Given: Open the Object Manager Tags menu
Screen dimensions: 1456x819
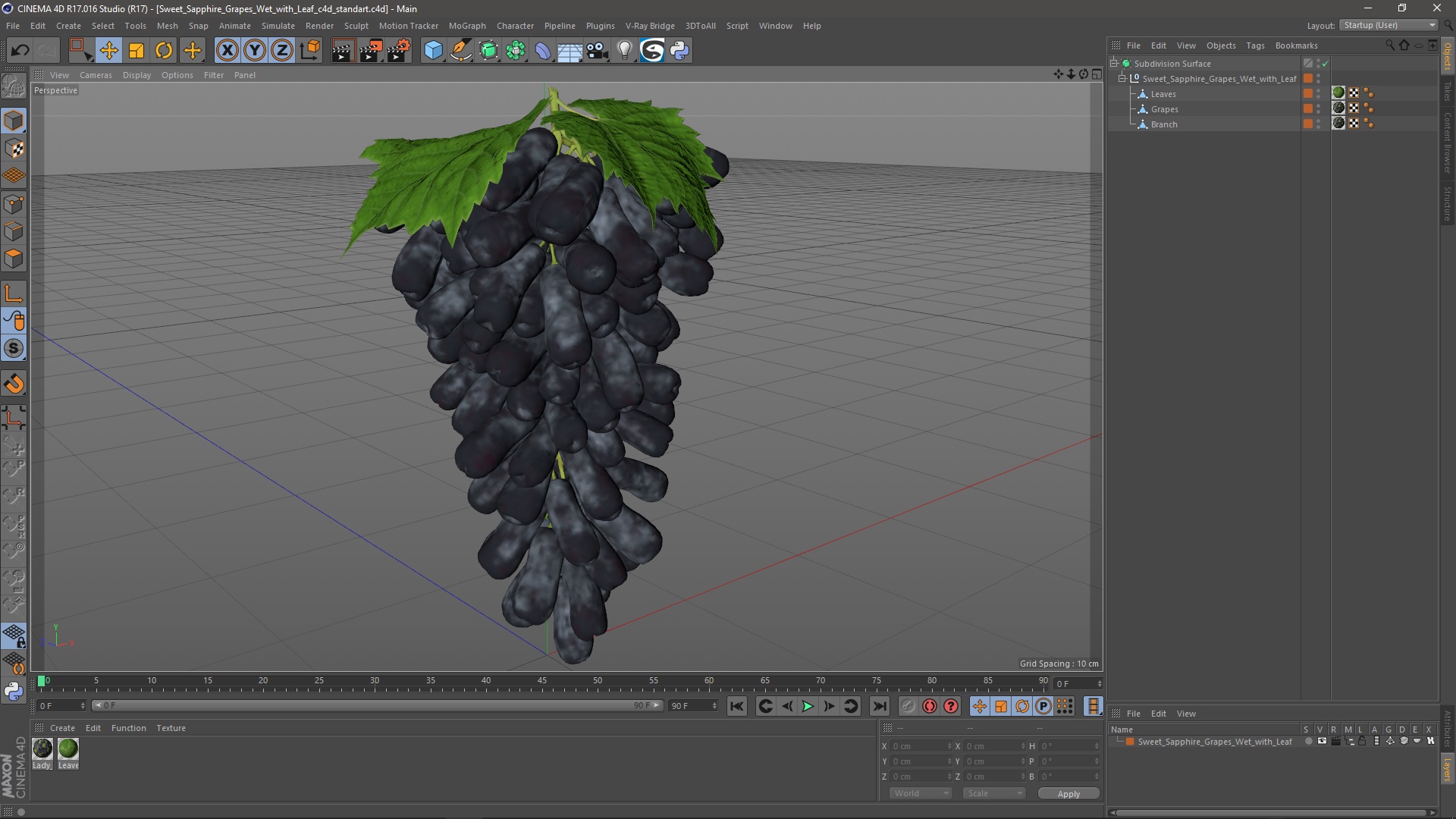Looking at the screenshot, I should point(1255,45).
